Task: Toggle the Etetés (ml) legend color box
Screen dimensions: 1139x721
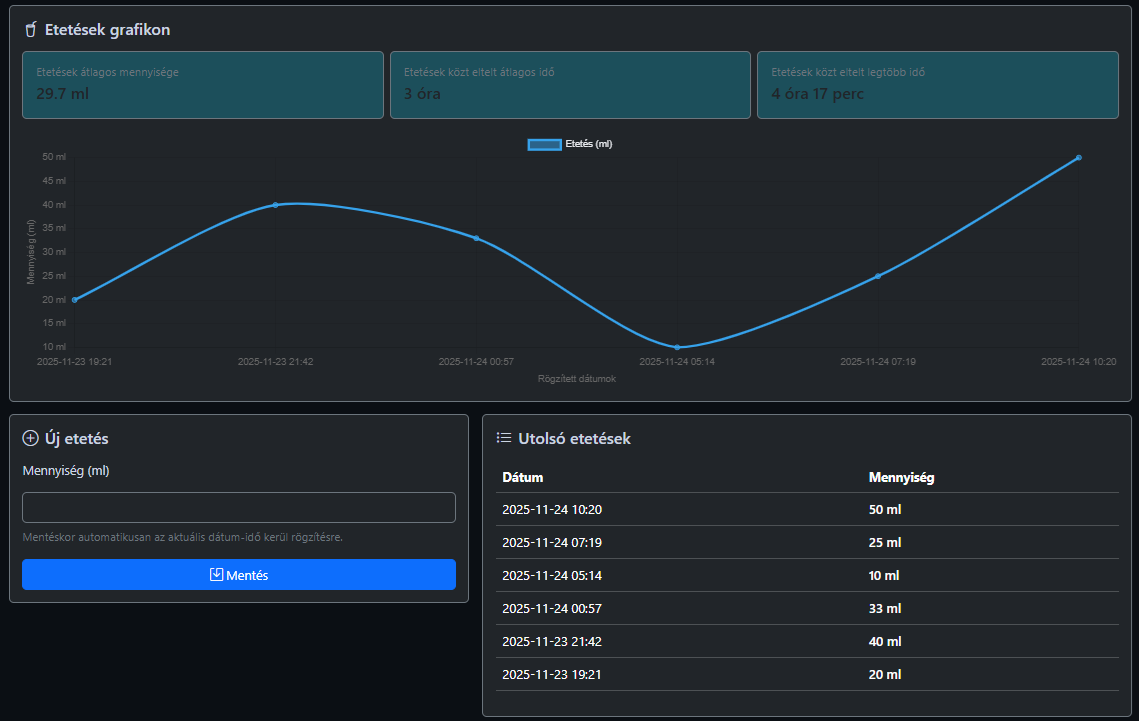Action: pyautogui.click(x=544, y=144)
